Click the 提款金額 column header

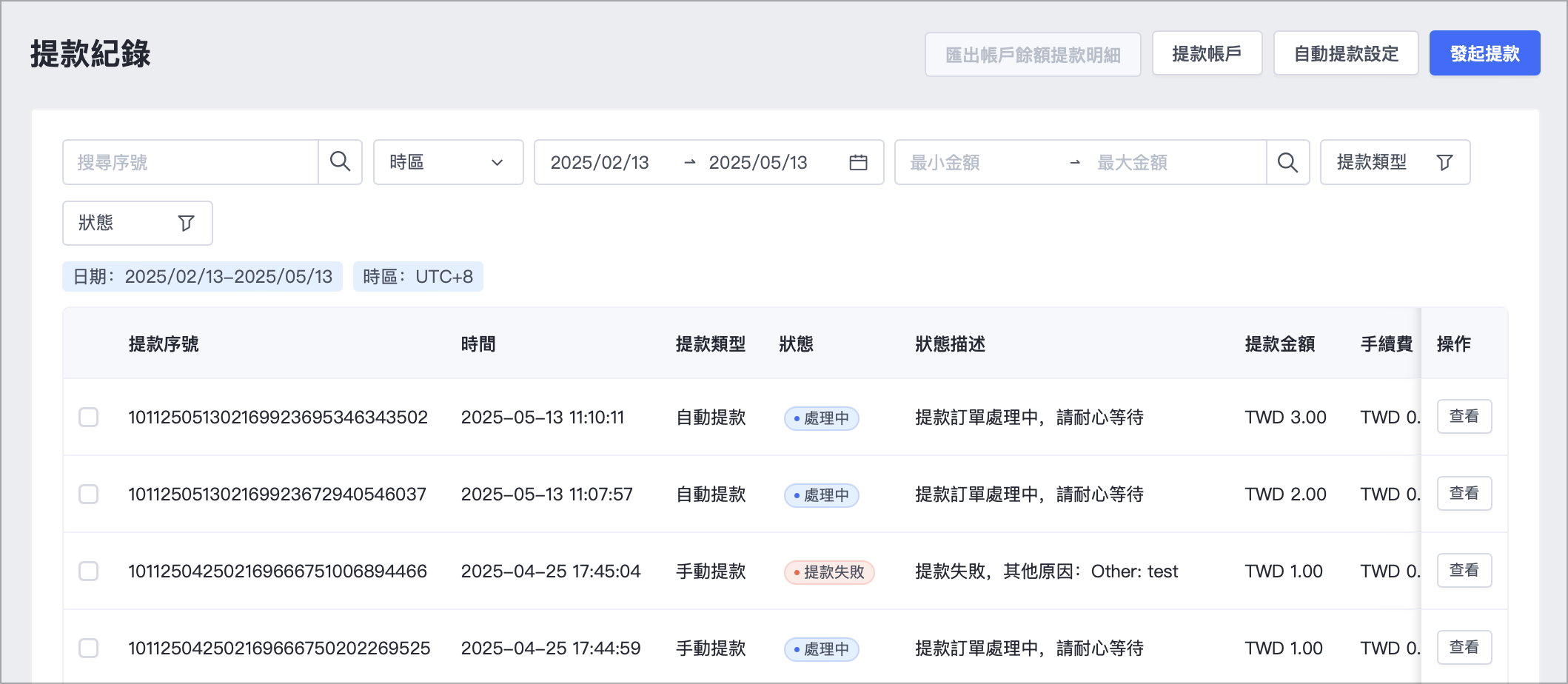pyautogui.click(x=1280, y=343)
